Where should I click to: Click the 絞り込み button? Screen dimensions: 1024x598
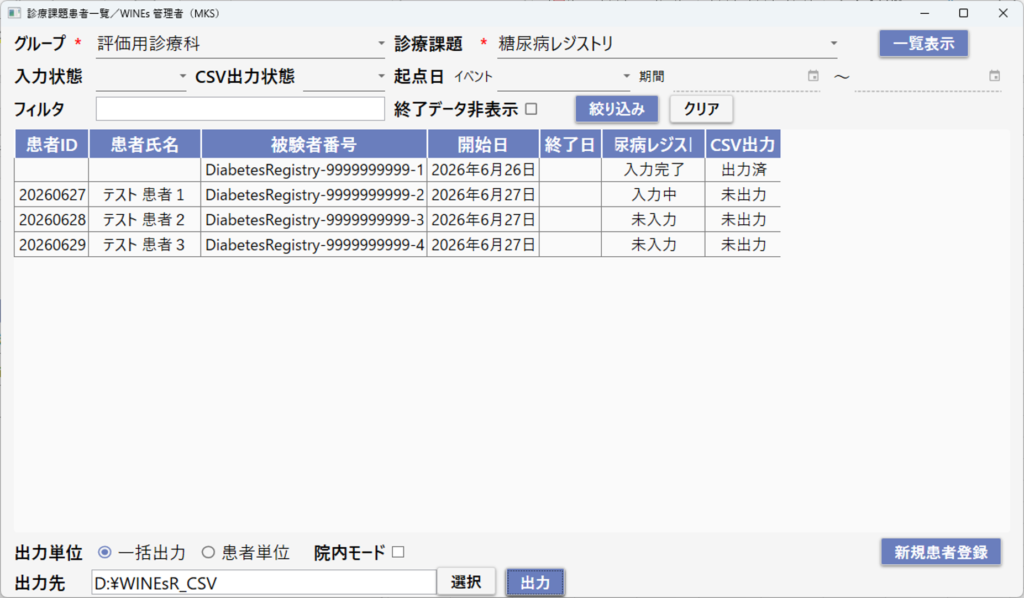tap(616, 109)
